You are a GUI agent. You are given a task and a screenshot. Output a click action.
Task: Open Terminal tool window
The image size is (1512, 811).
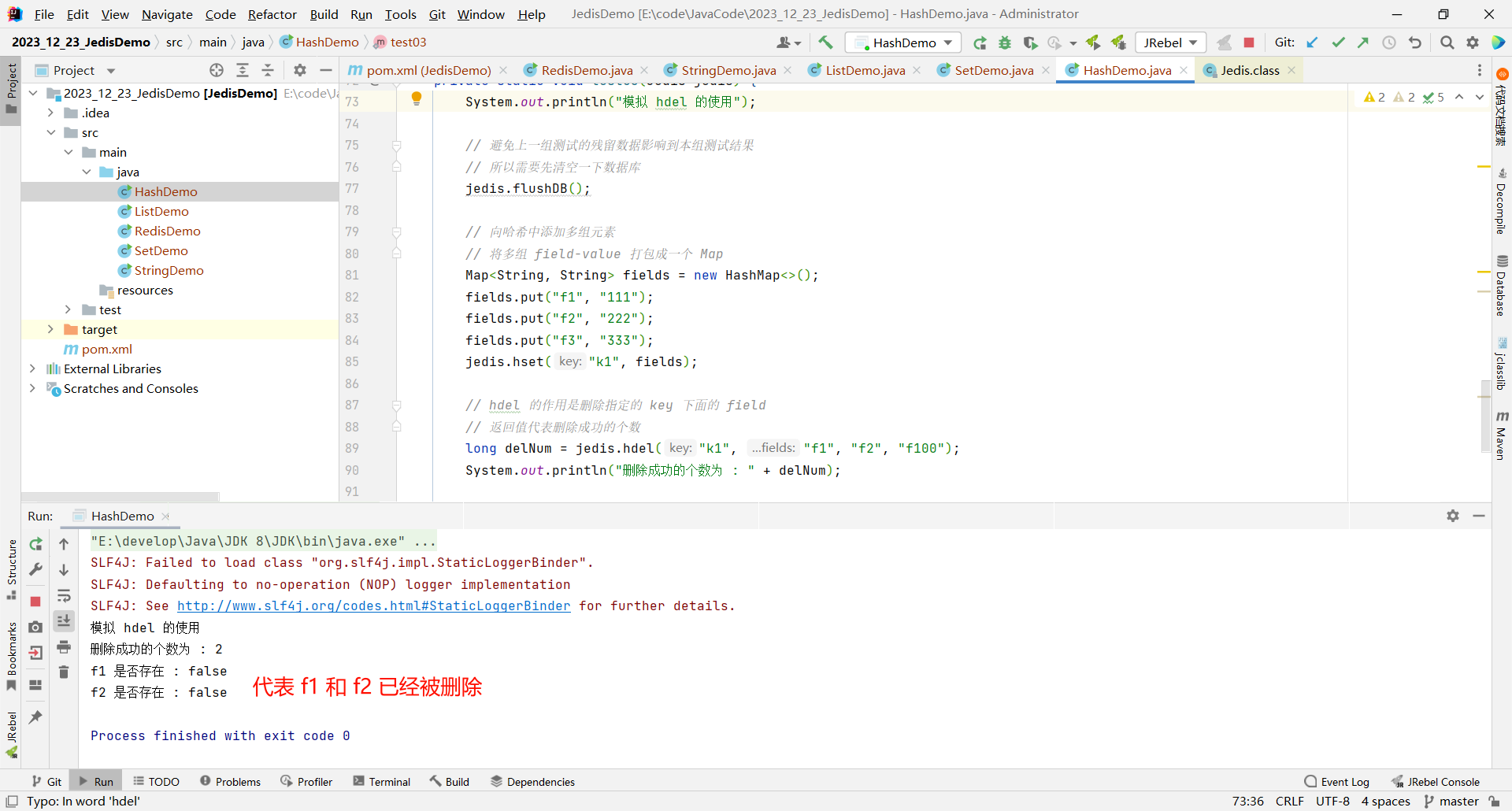(382, 781)
